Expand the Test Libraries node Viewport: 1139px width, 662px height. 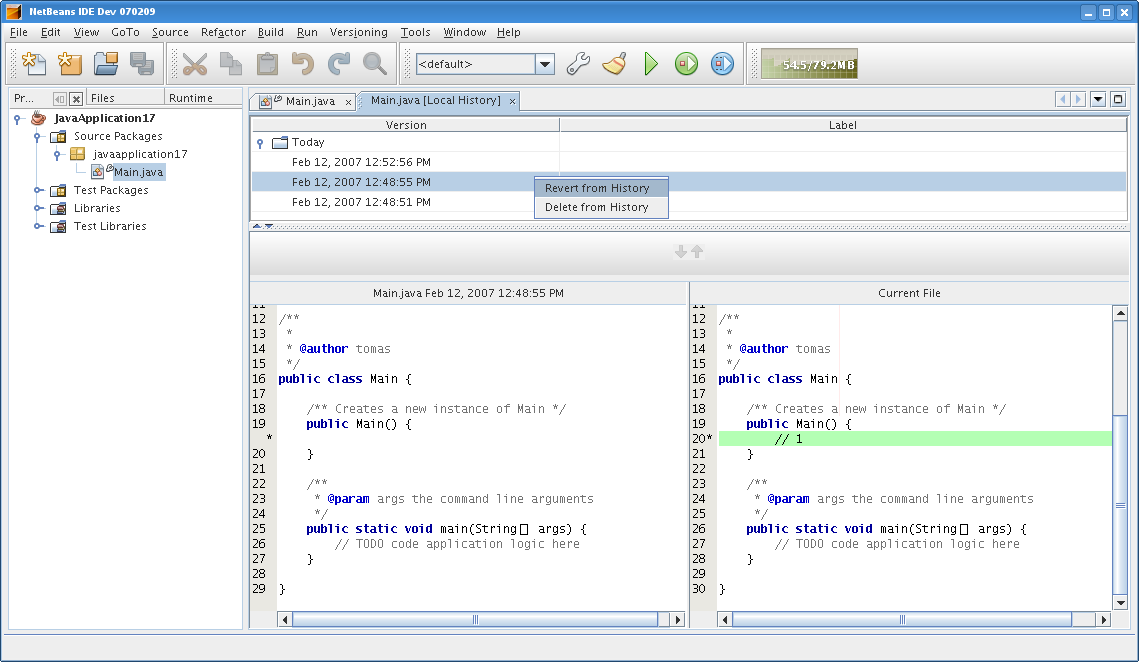click(x=38, y=227)
